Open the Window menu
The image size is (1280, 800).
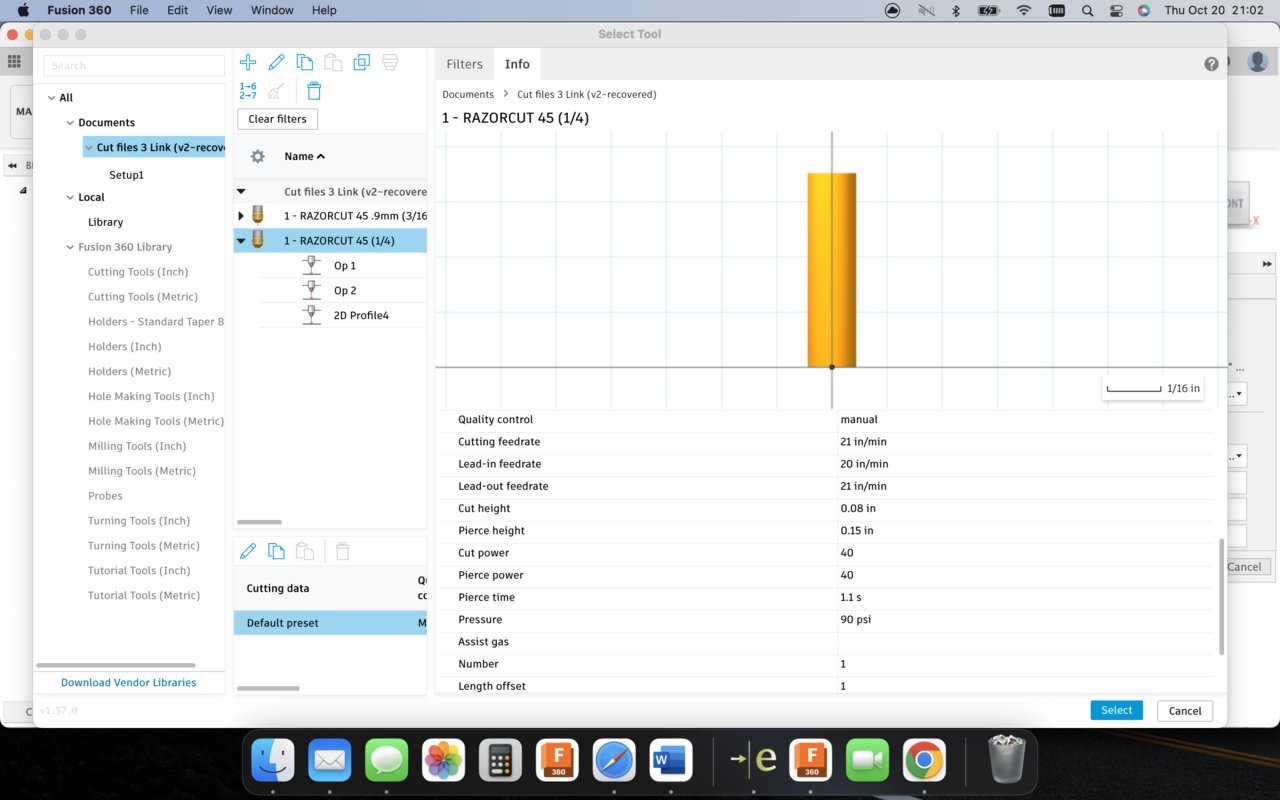tap(272, 10)
